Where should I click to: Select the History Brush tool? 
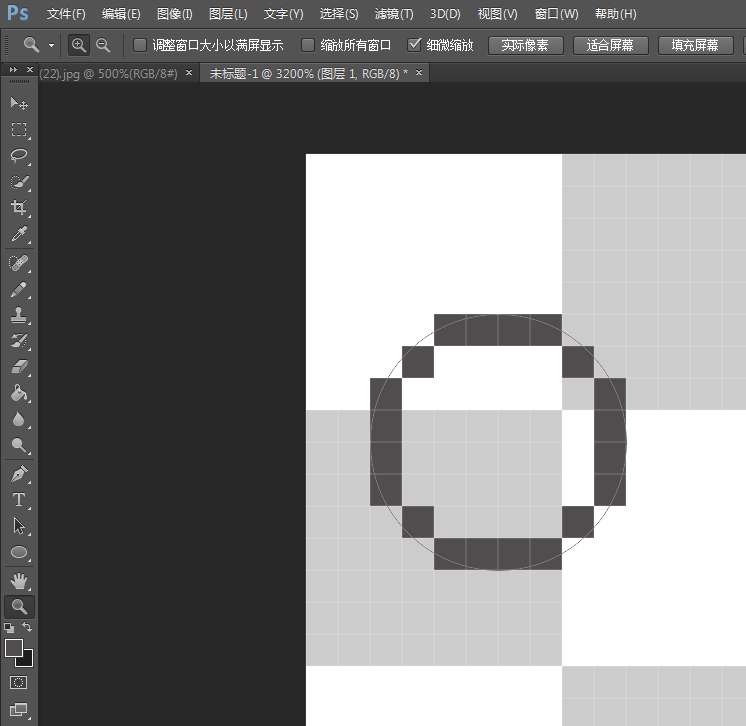click(x=19, y=341)
